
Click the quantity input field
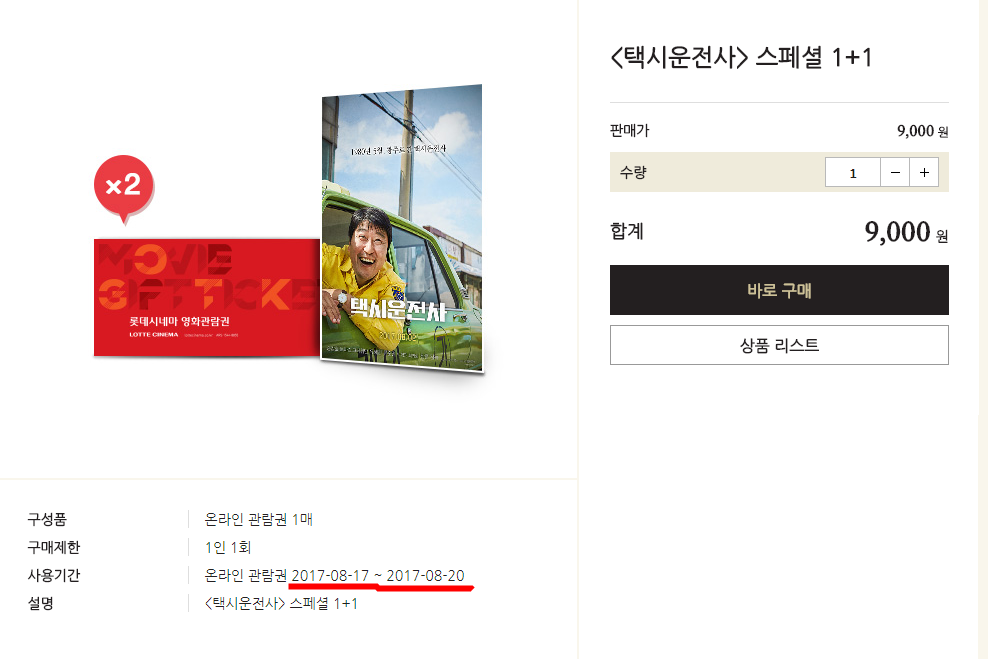(x=853, y=173)
